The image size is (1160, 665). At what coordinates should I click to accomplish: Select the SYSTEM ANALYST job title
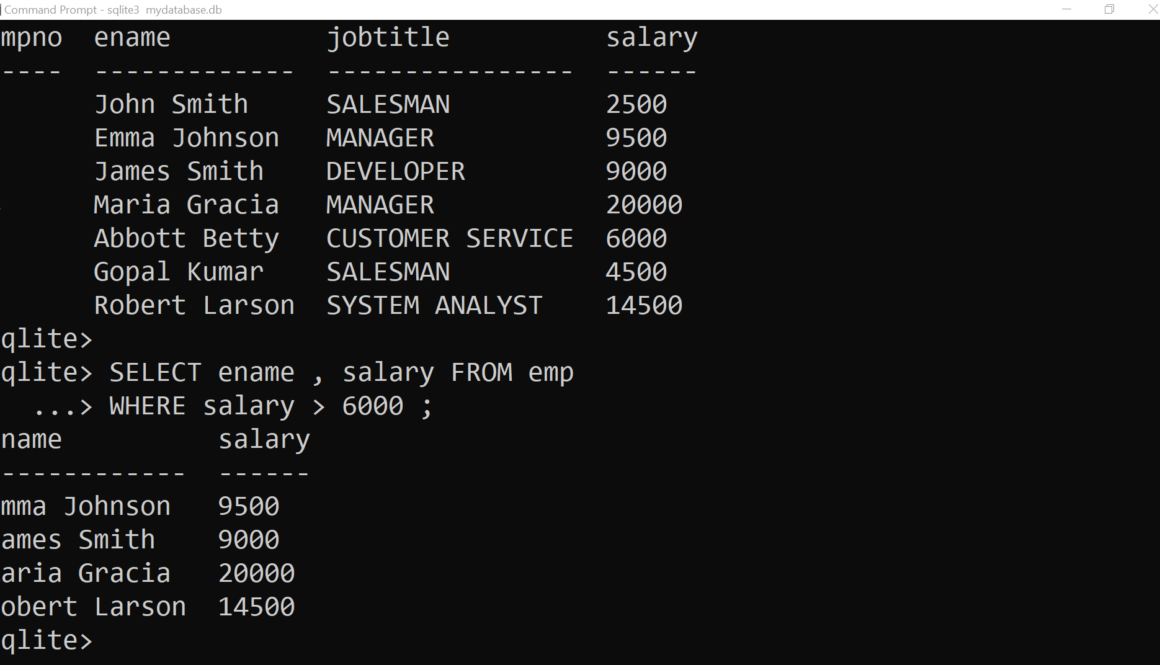434,305
